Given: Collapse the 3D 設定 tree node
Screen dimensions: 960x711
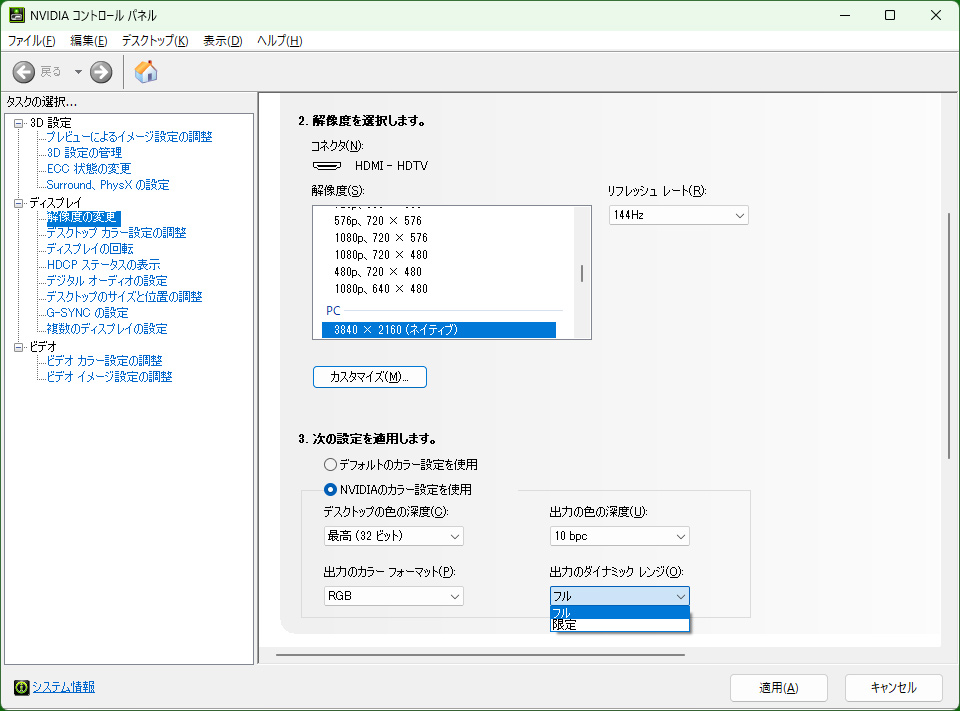Looking at the screenshot, I should pos(19,123).
